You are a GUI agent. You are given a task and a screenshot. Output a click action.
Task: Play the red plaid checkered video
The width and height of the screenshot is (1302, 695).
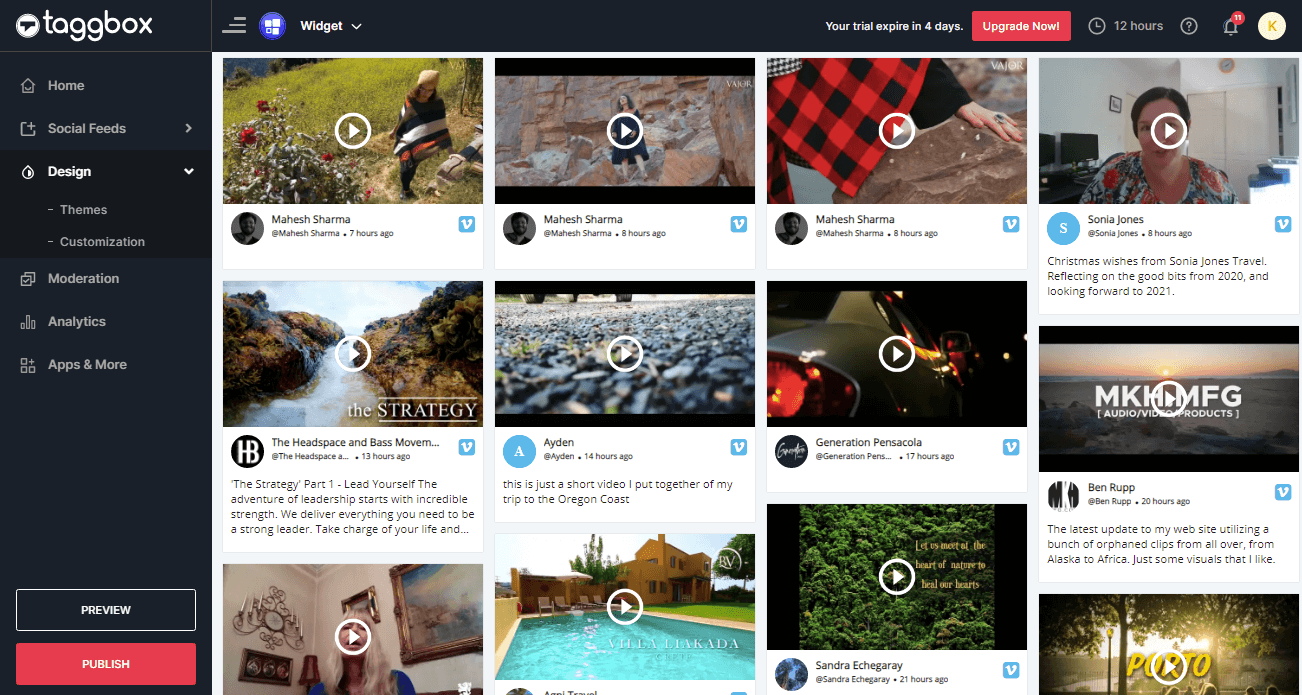(x=897, y=130)
